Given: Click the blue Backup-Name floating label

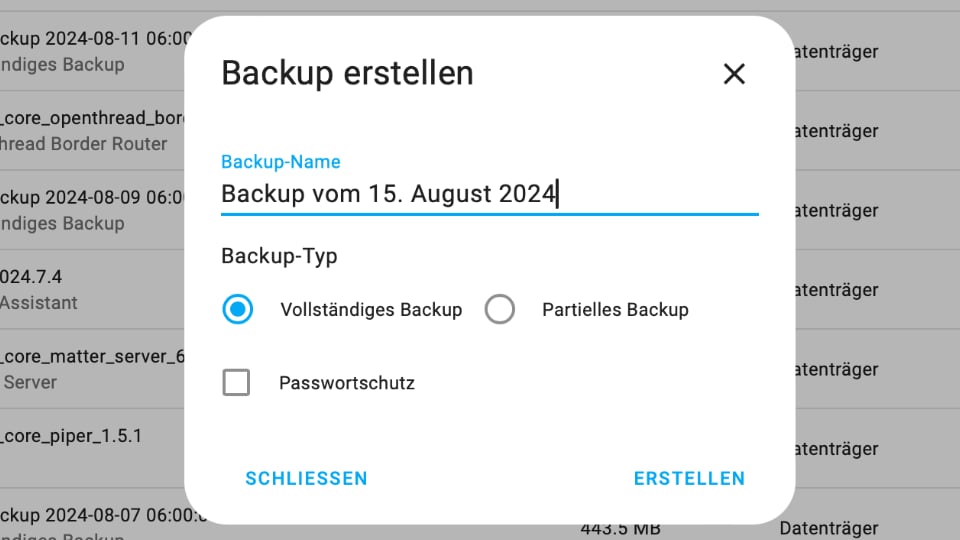Looking at the screenshot, I should click(x=280, y=162).
